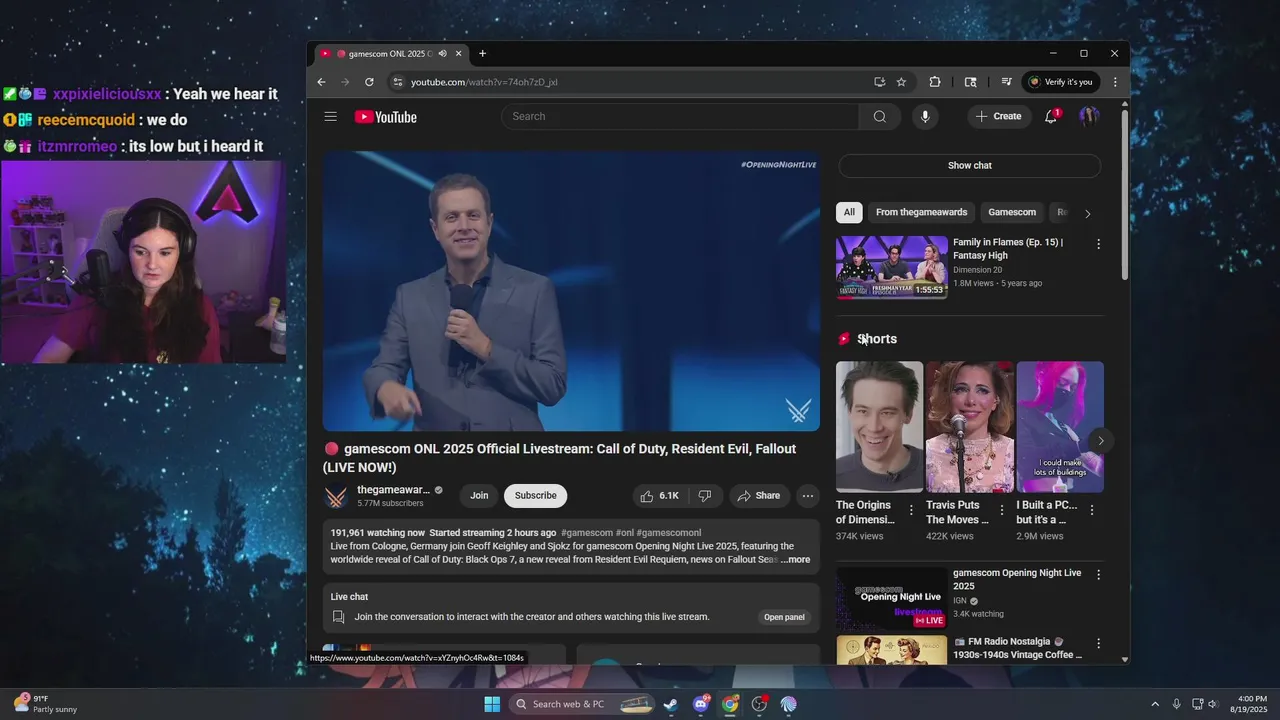Open IGN gamescom Opening Night Live thumbnail
Screen dimensions: 1280x720
892,598
